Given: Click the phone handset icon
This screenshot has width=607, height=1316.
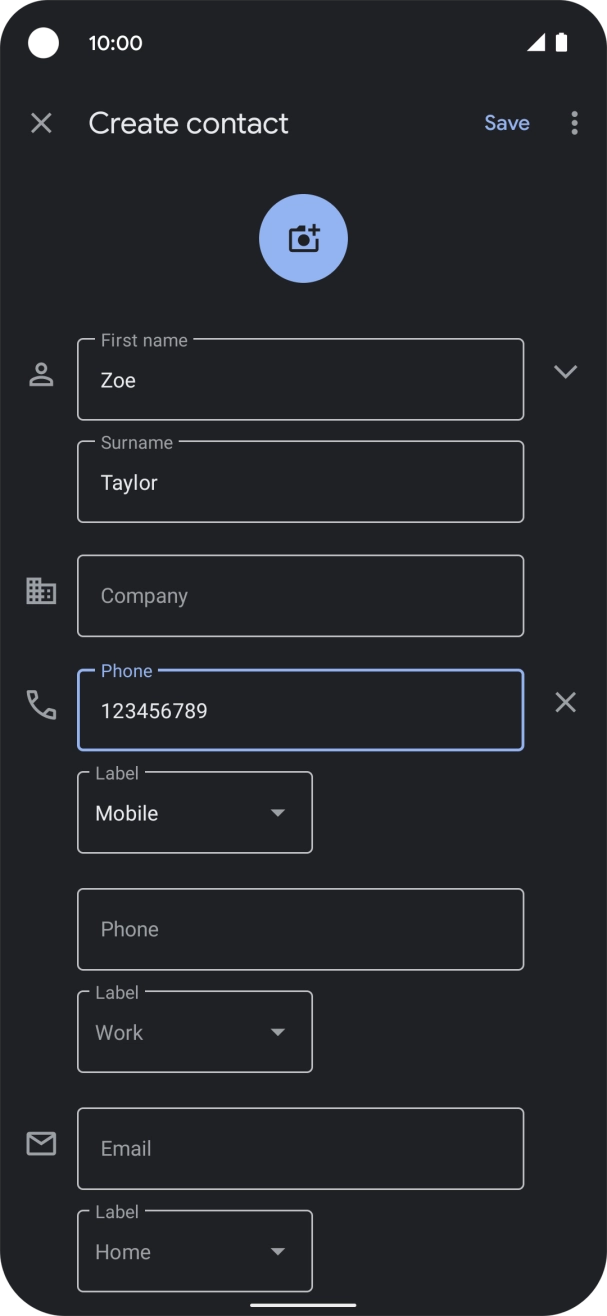Looking at the screenshot, I should click(41, 705).
